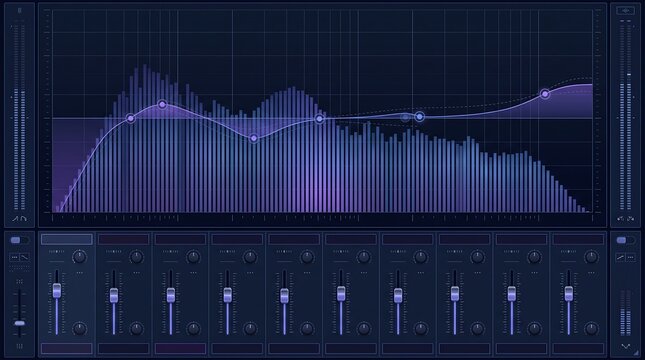This screenshot has width=645, height=360.
Task: Click the fader handle on leftmost band strip
Action: click(x=57, y=291)
